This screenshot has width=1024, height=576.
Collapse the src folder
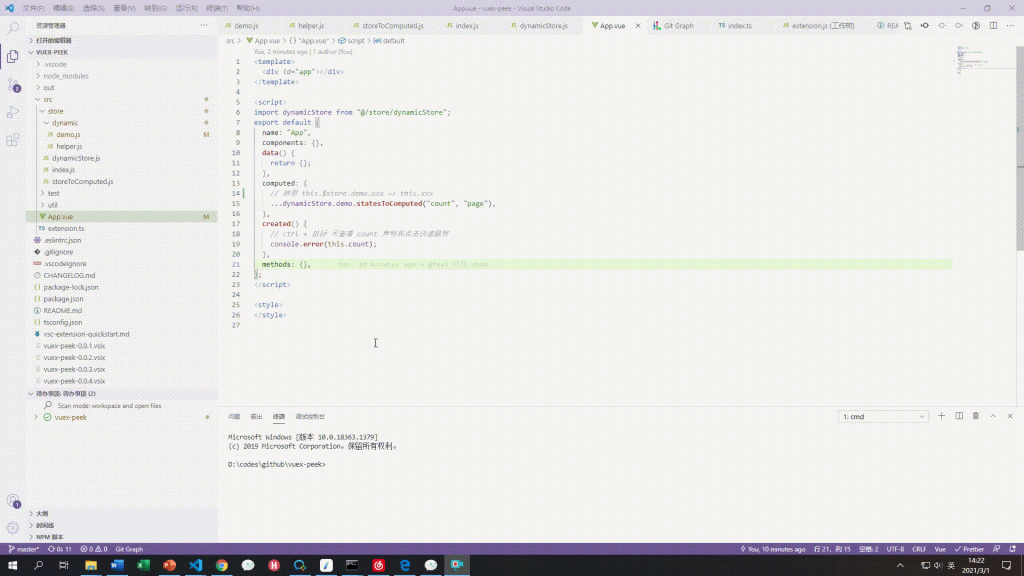(47, 99)
